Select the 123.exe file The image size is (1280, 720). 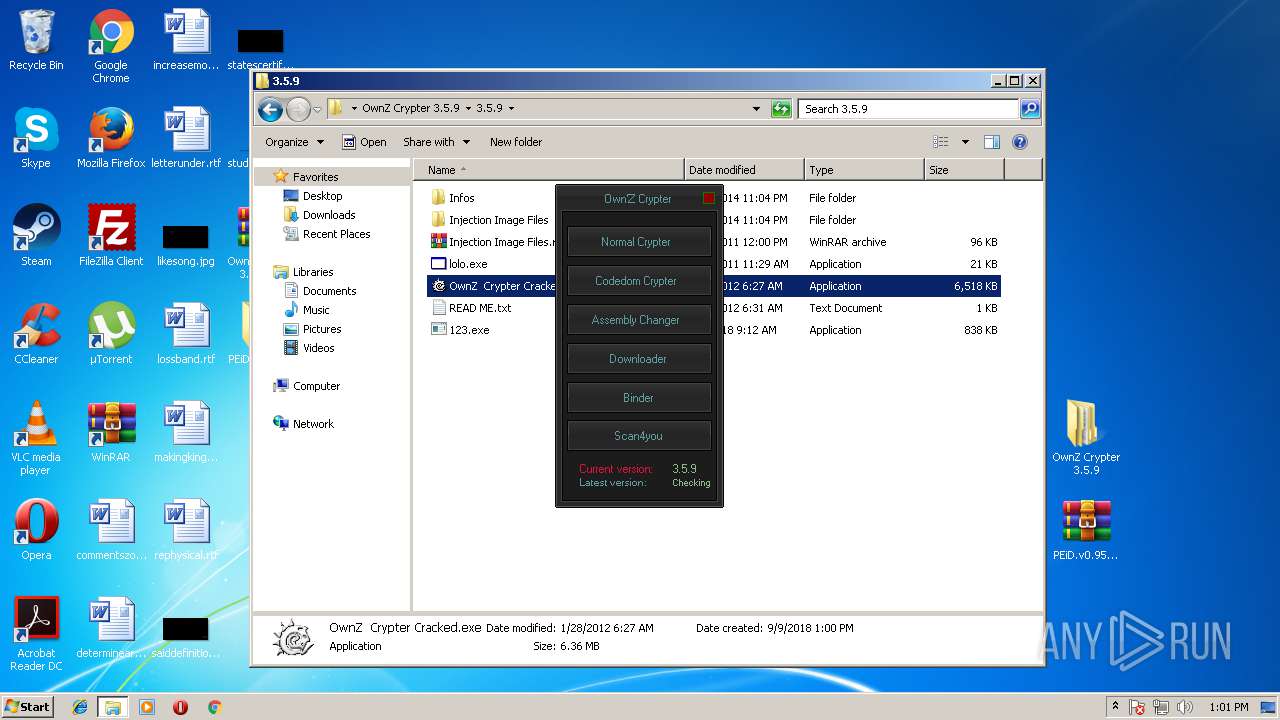(x=460, y=330)
